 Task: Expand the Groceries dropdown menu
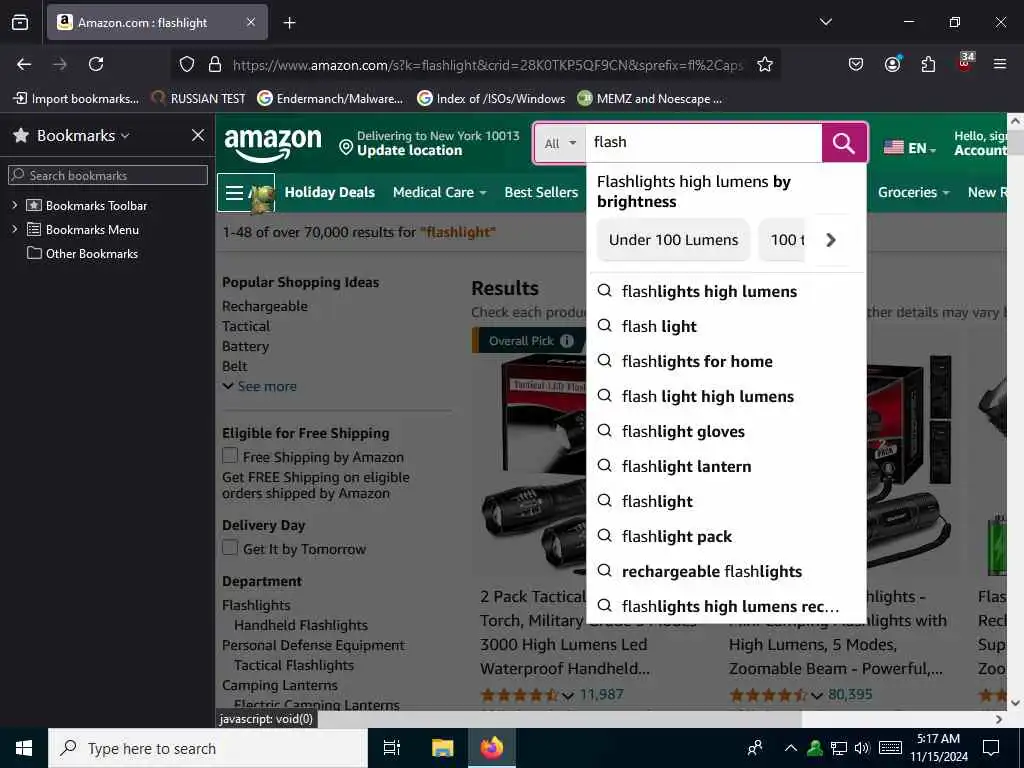(x=913, y=193)
